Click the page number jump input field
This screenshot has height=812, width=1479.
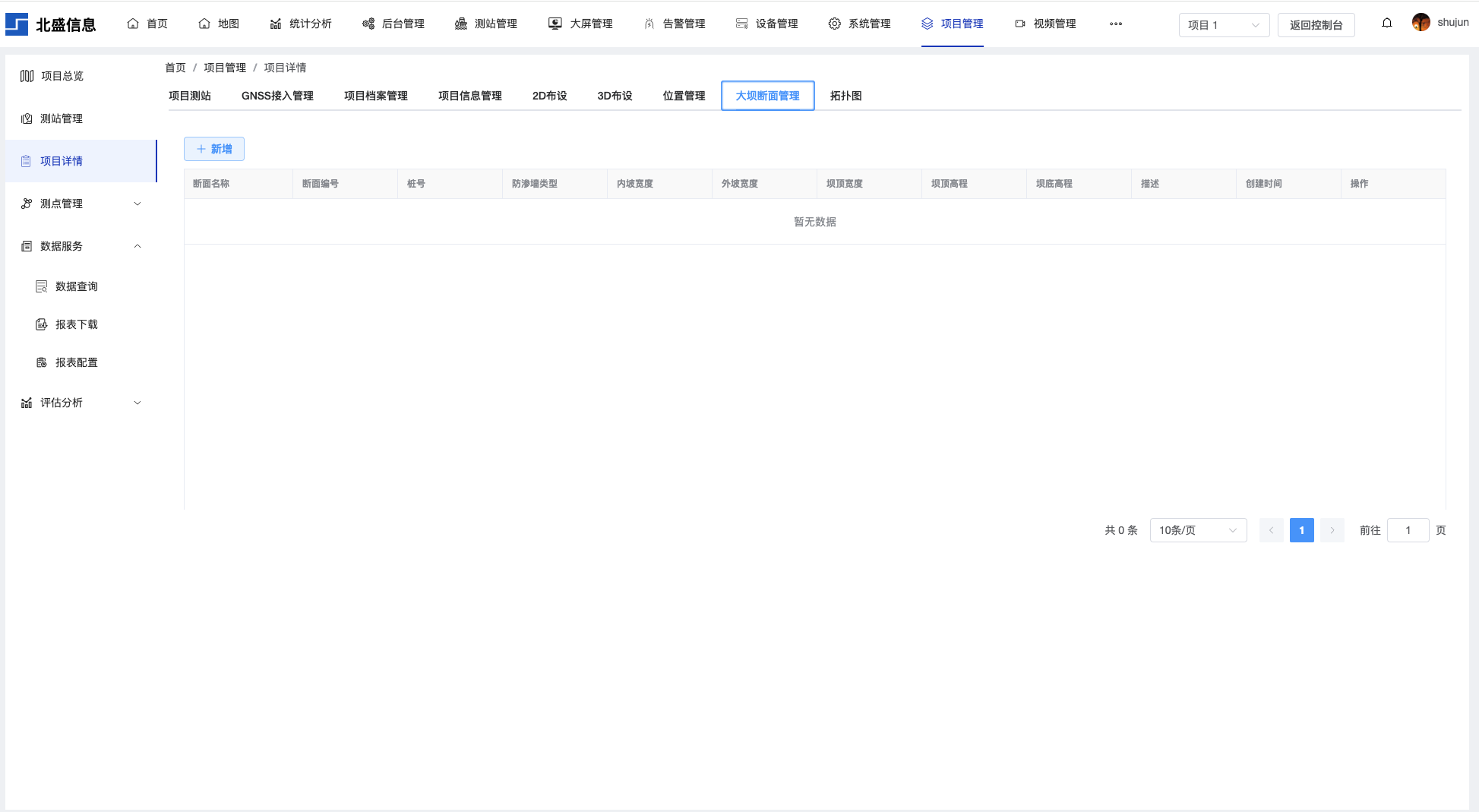(1408, 530)
